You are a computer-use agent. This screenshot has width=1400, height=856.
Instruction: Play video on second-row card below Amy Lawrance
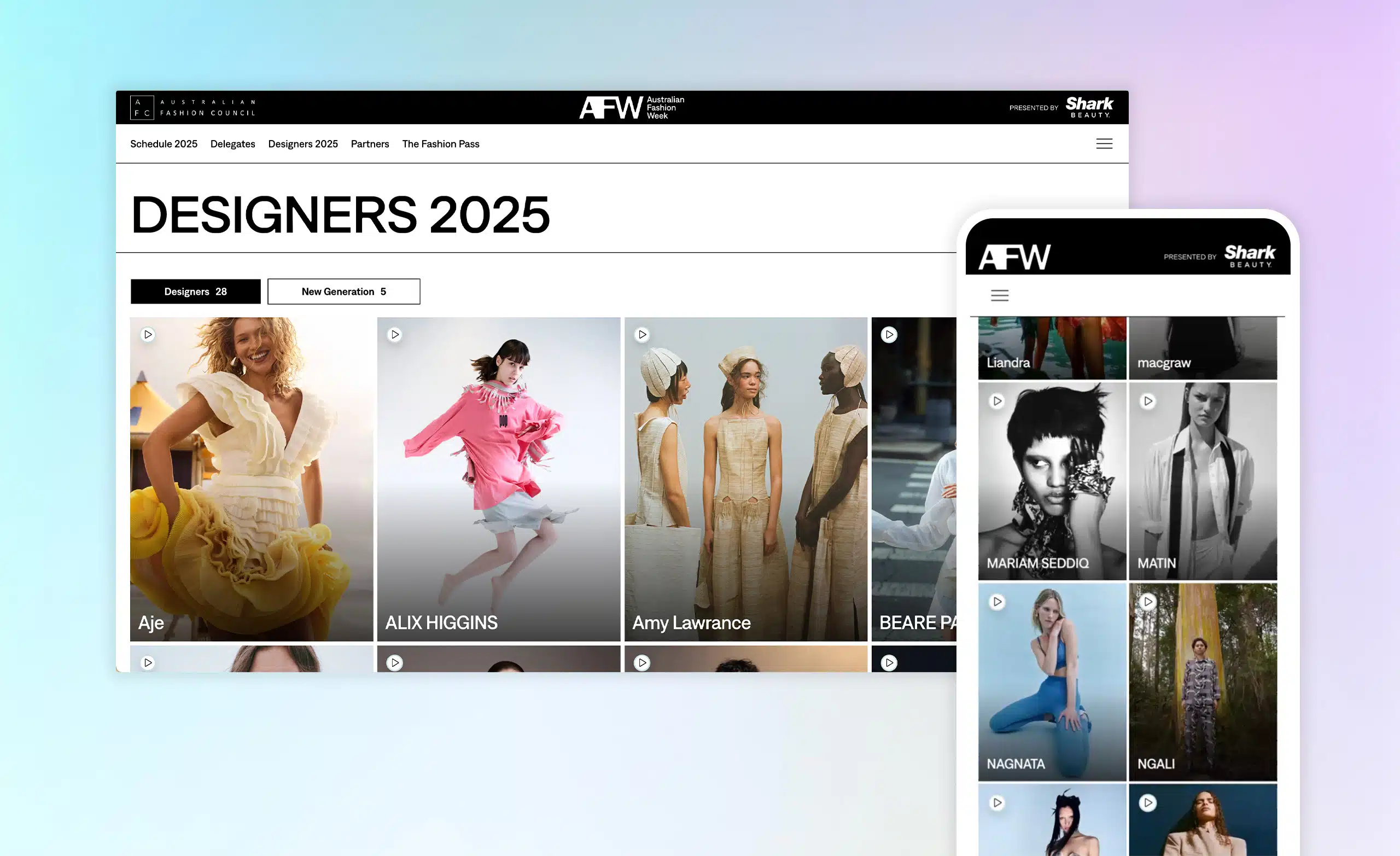(642, 663)
